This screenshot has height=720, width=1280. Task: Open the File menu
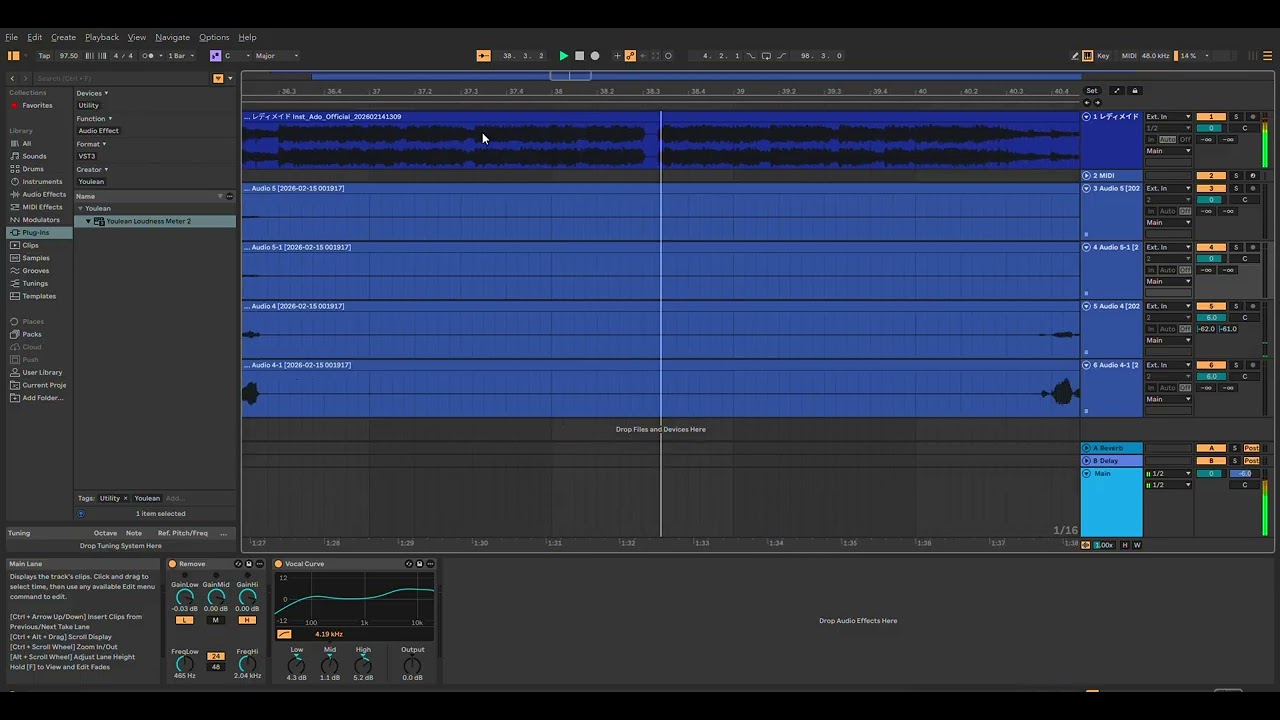click(12, 37)
